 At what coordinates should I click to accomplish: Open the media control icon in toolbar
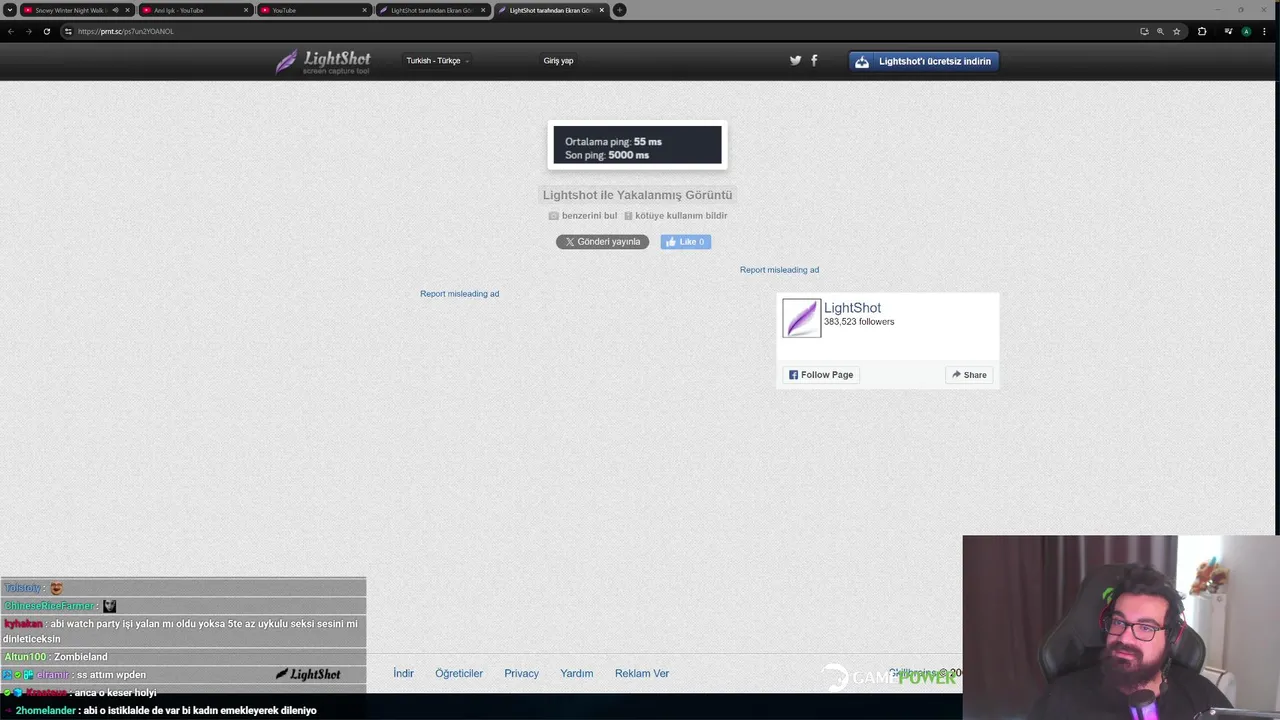(x=1229, y=31)
